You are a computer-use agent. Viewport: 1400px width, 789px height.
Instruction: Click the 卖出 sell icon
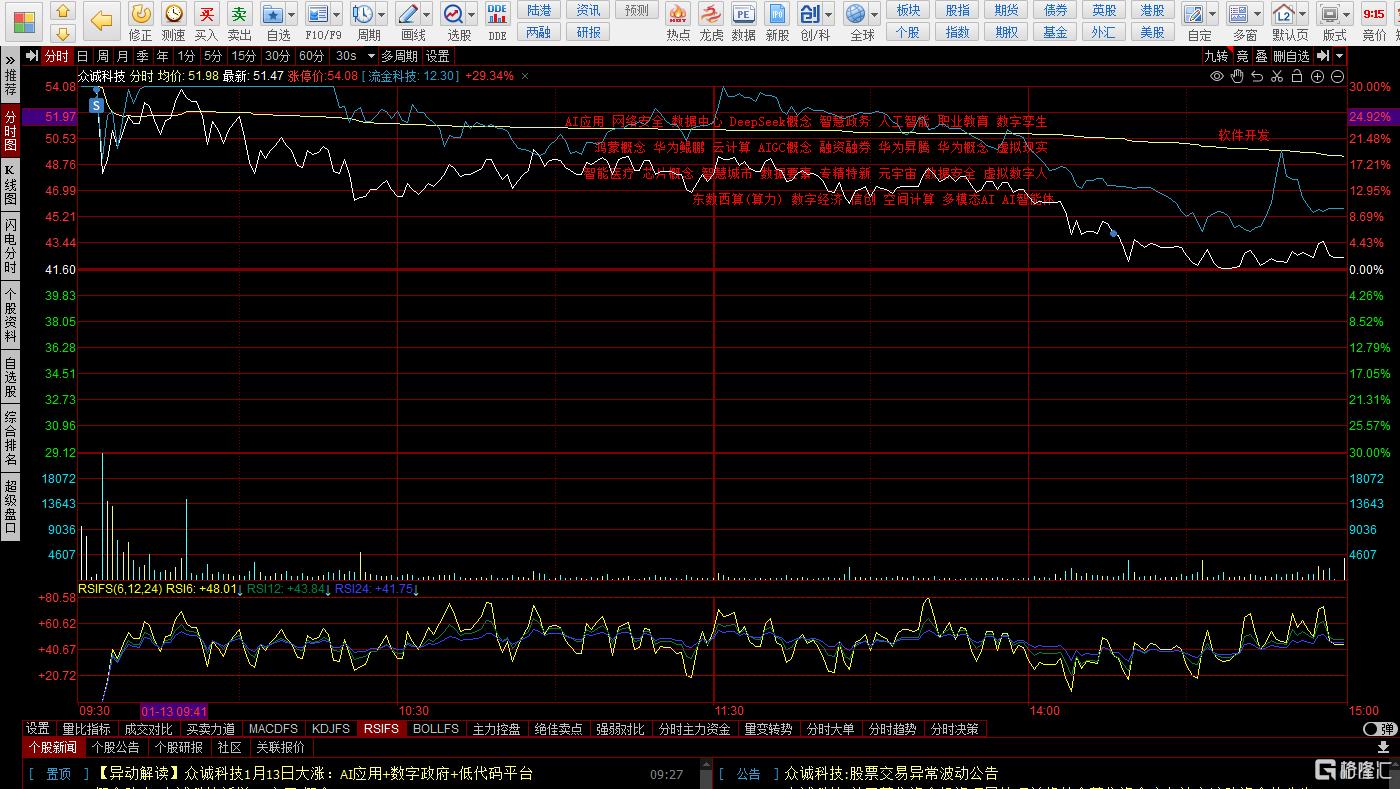point(239,14)
